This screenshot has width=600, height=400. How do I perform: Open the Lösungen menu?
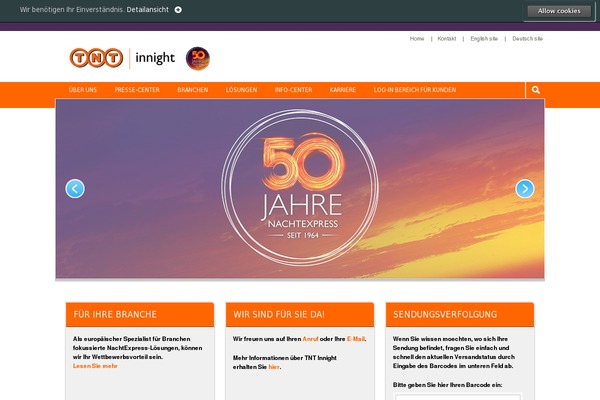pyautogui.click(x=241, y=90)
